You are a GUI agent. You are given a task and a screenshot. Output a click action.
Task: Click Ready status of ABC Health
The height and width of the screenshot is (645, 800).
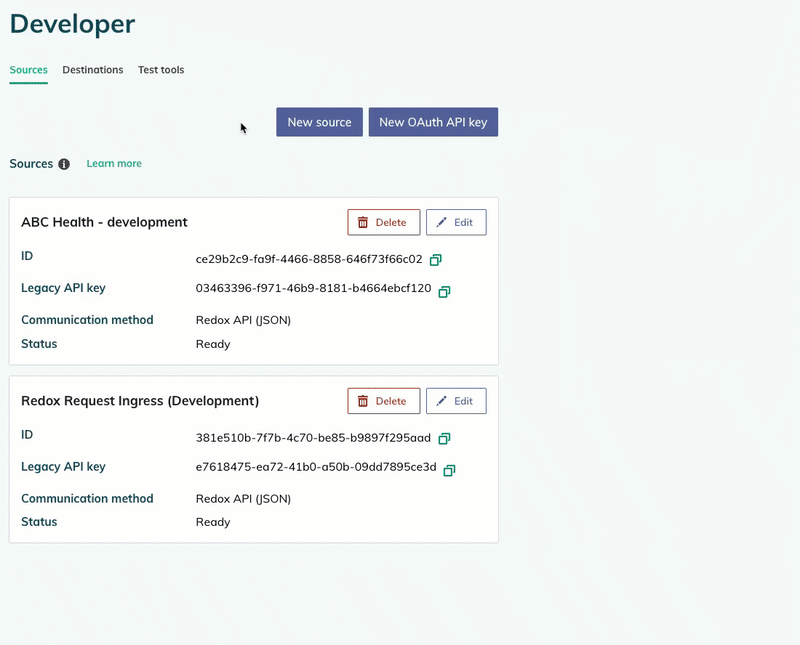pos(213,344)
